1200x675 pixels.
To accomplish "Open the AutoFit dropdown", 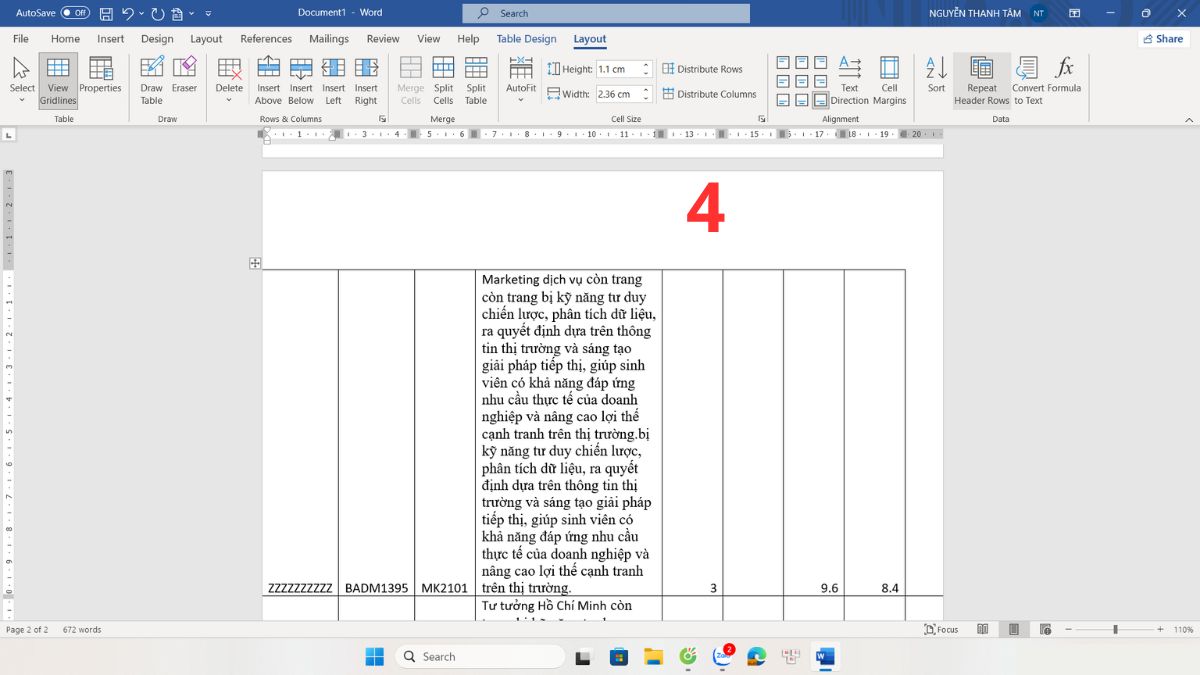I will tap(521, 80).
